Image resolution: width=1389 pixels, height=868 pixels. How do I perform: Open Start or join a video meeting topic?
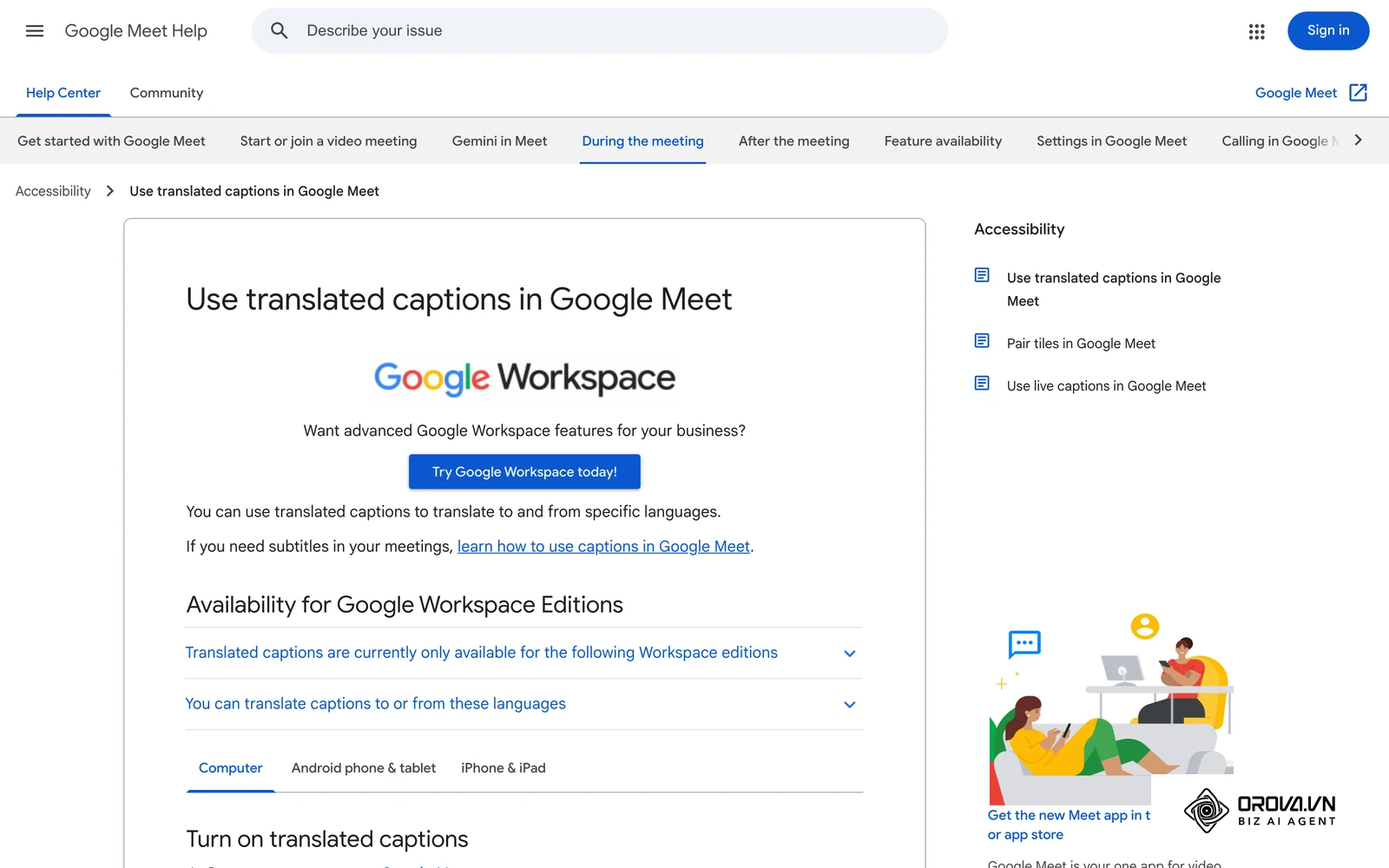(x=328, y=141)
